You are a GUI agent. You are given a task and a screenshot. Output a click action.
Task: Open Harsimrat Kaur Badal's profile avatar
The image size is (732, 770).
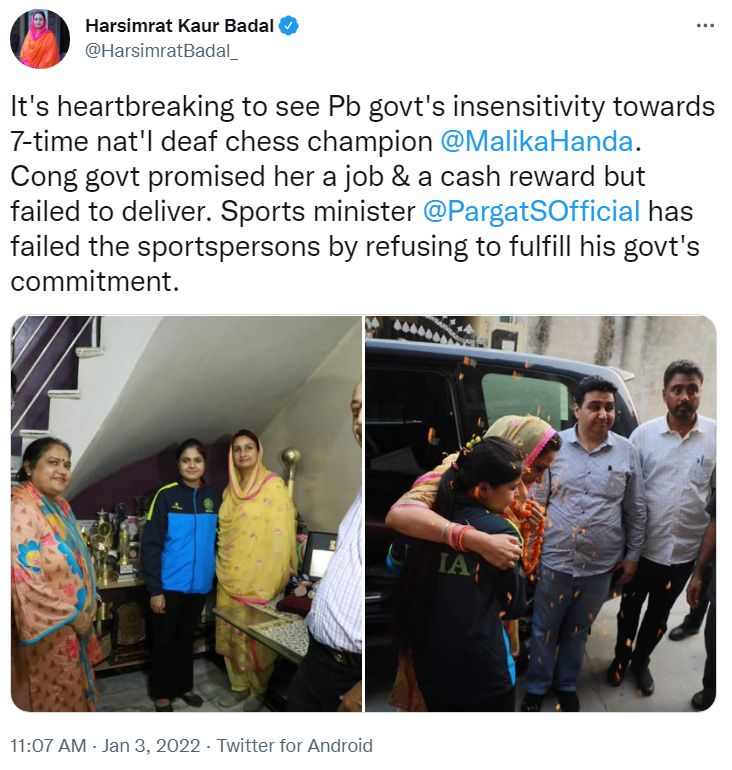40,39
